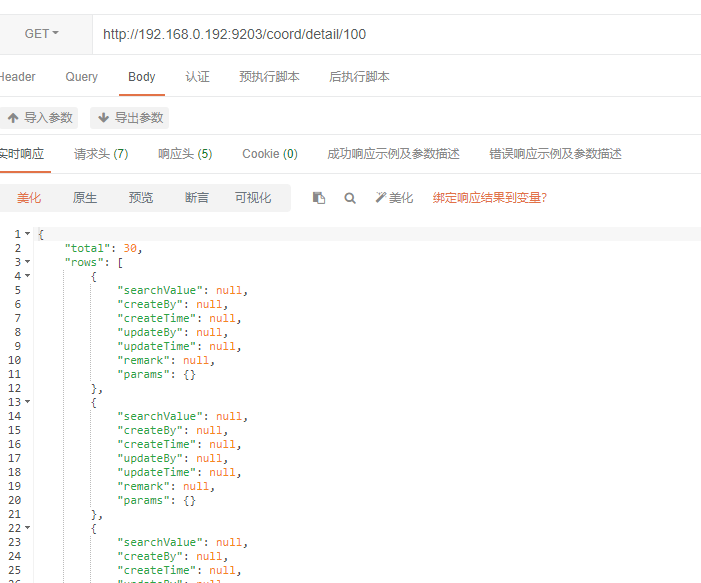
Task: Click the "total" key on line 2
Action: pyautogui.click(x=88, y=248)
